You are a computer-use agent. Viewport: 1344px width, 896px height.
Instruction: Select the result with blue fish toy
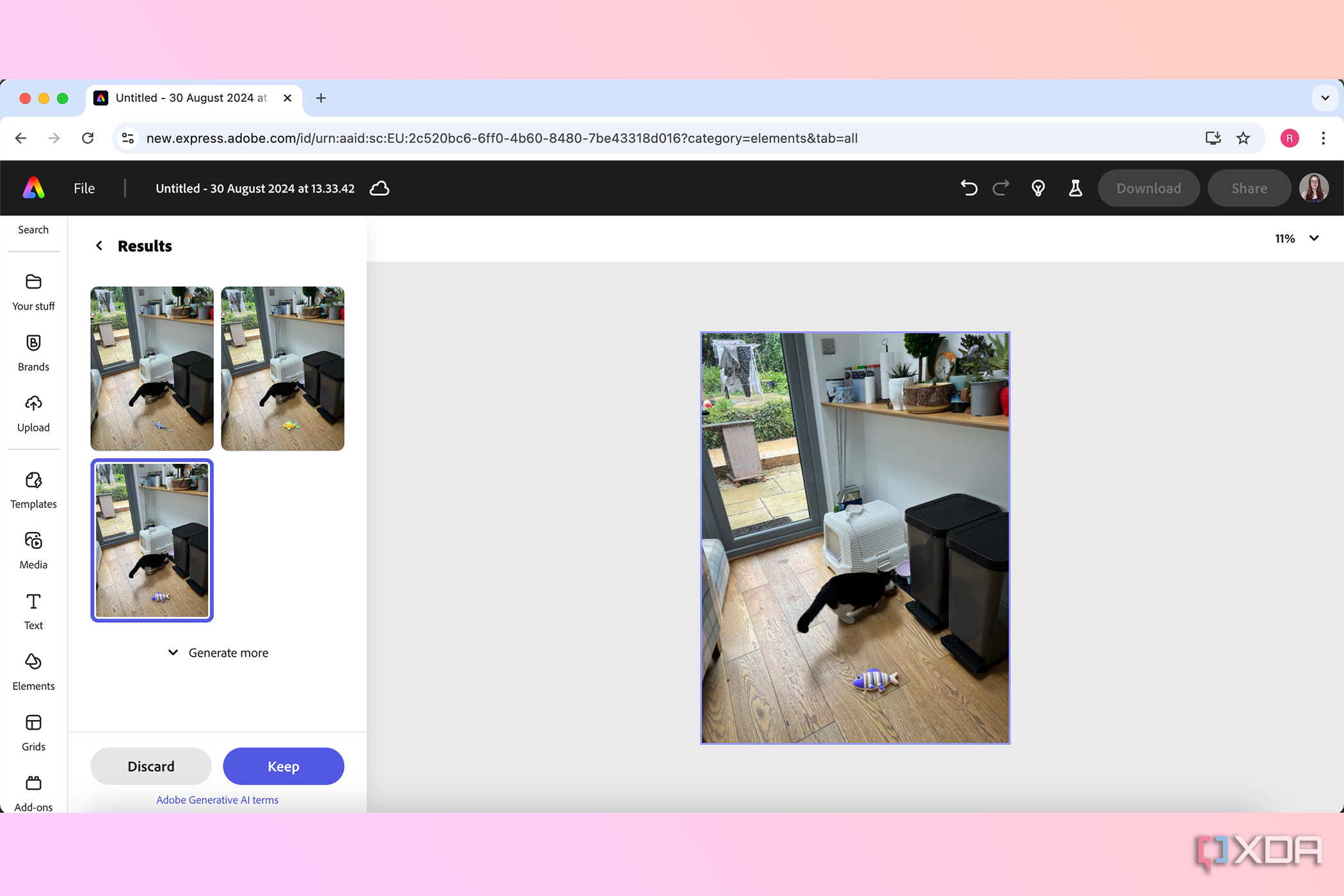pos(152,369)
